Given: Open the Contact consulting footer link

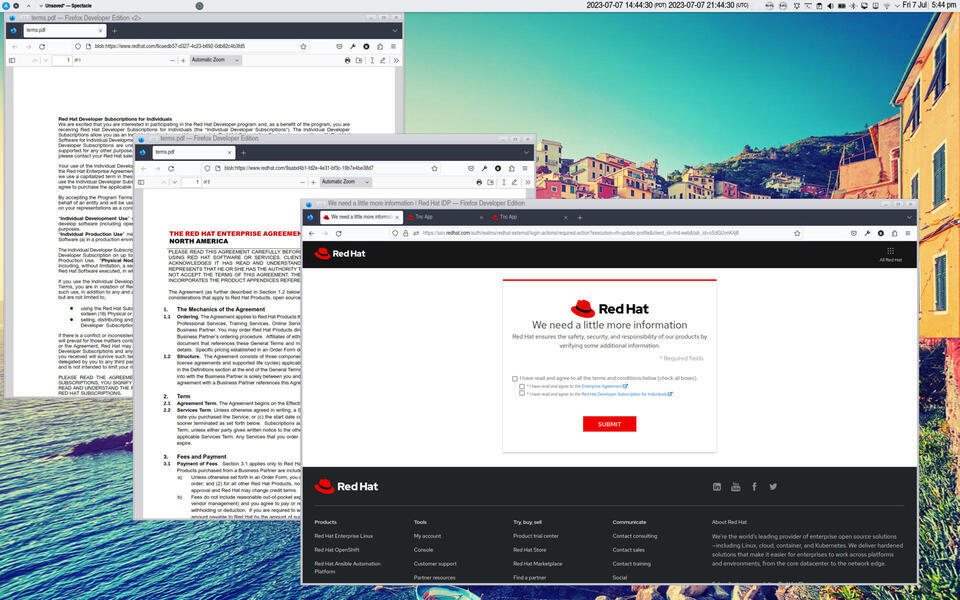Looking at the screenshot, I should pos(635,536).
